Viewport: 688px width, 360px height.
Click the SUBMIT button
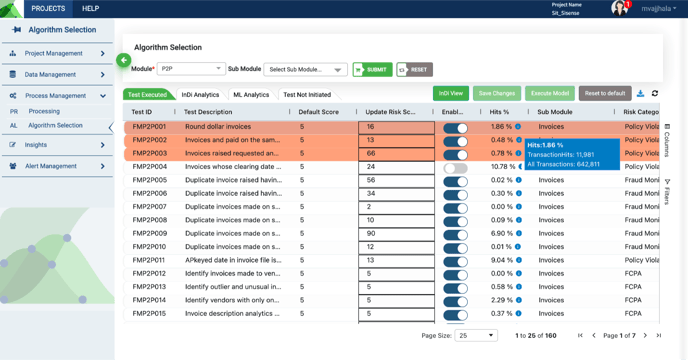point(373,69)
